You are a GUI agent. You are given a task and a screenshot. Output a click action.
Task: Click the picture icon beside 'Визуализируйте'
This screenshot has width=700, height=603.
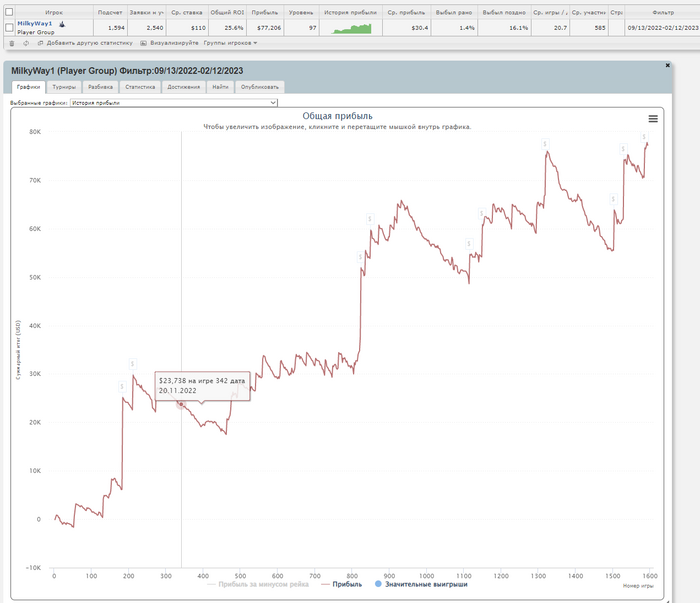143,43
